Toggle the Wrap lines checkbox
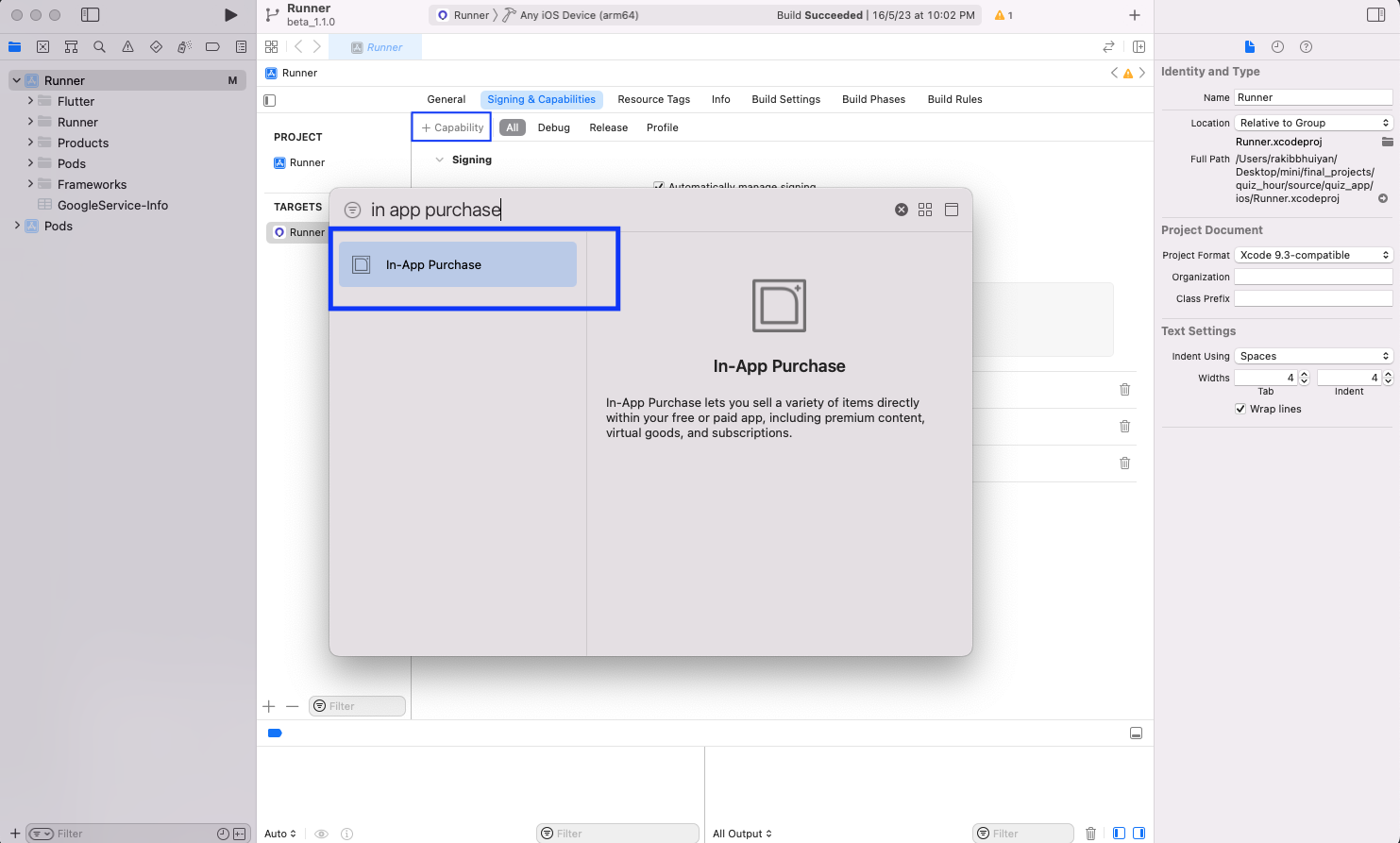 [1240, 409]
